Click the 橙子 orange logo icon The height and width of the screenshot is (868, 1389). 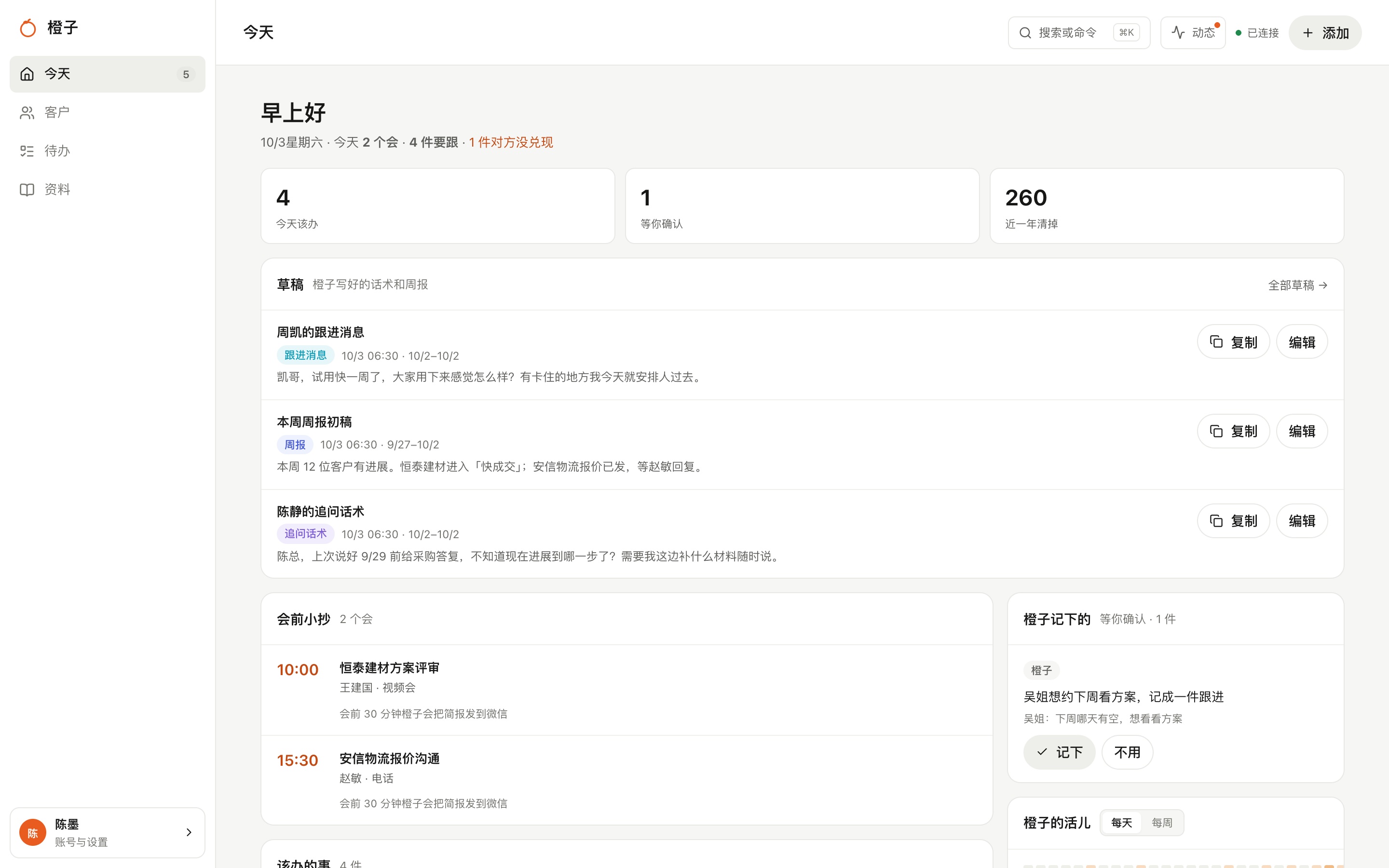pyautogui.click(x=27, y=27)
